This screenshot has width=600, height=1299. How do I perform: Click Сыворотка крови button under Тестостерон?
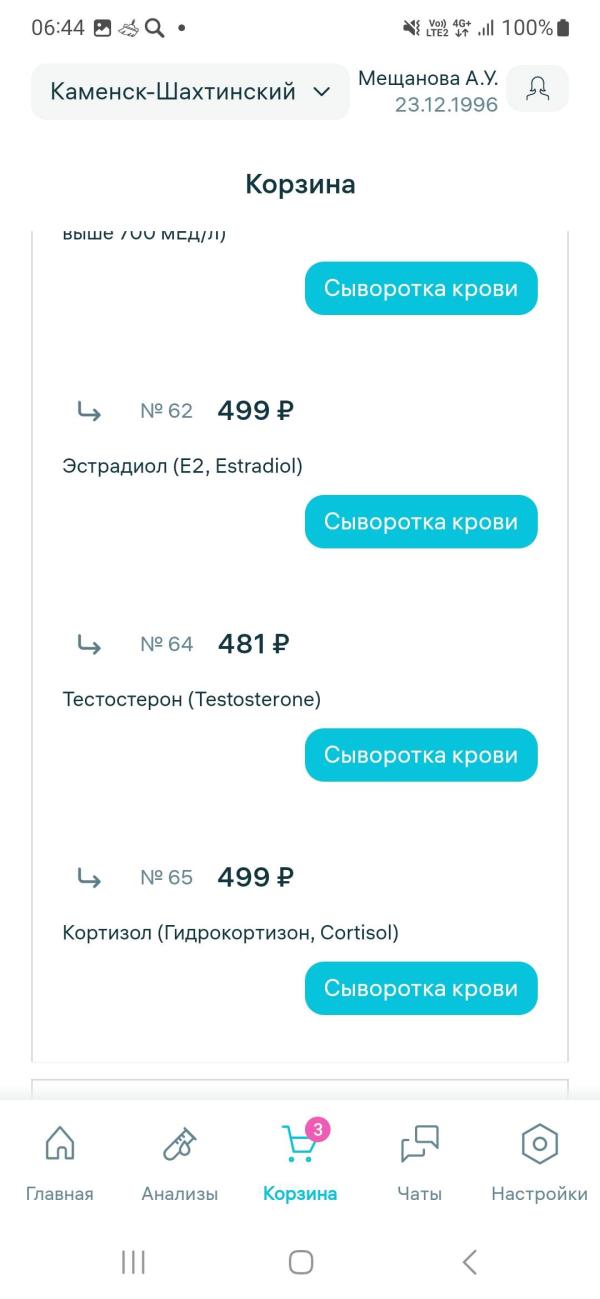[x=421, y=755]
